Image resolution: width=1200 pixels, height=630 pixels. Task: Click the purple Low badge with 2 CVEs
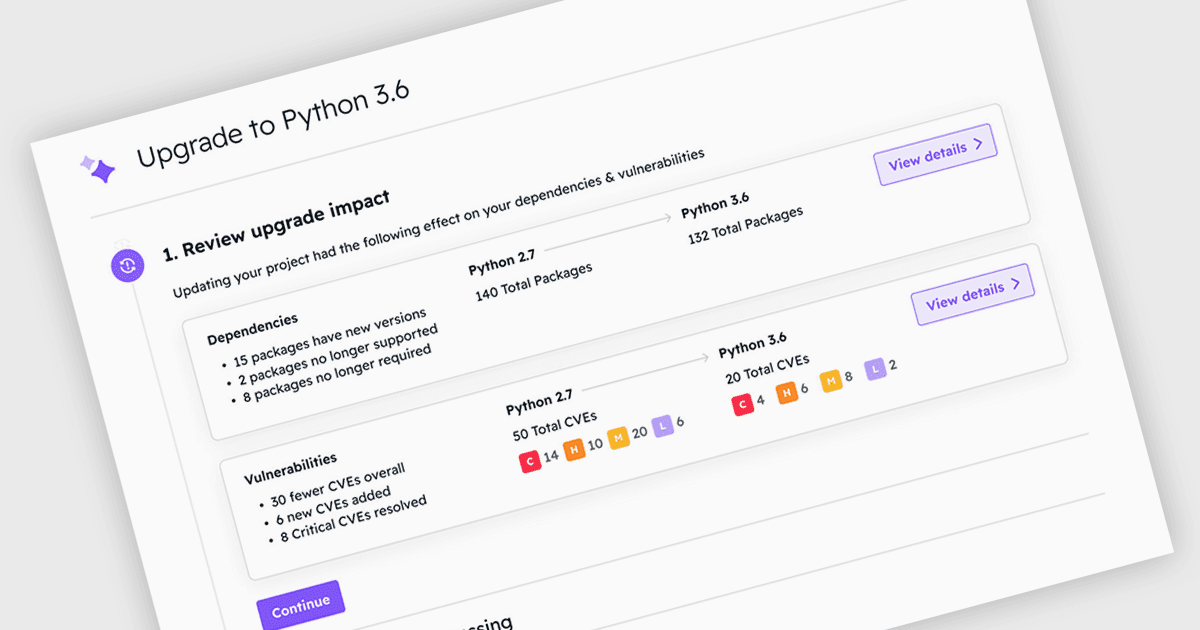pyautogui.click(x=874, y=369)
